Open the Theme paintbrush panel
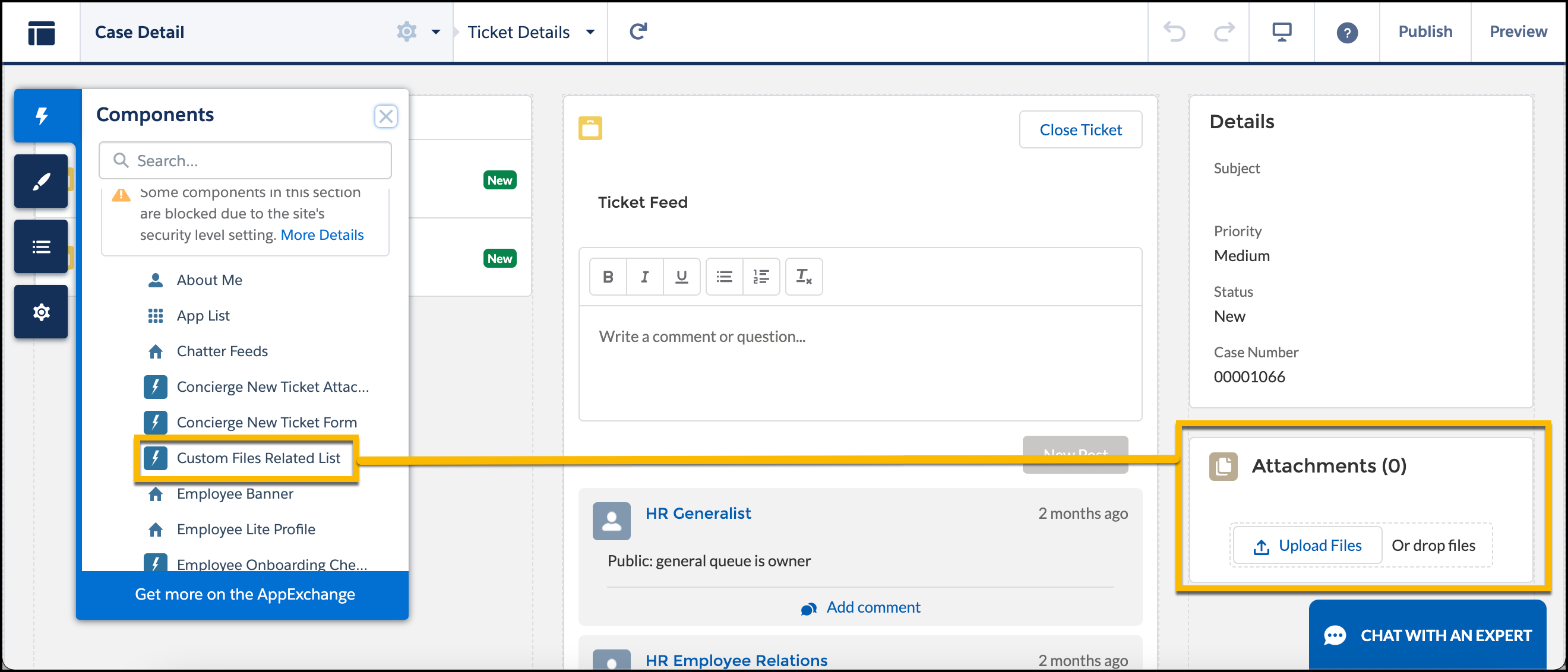The image size is (1568, 672). [x=42, y=181]
